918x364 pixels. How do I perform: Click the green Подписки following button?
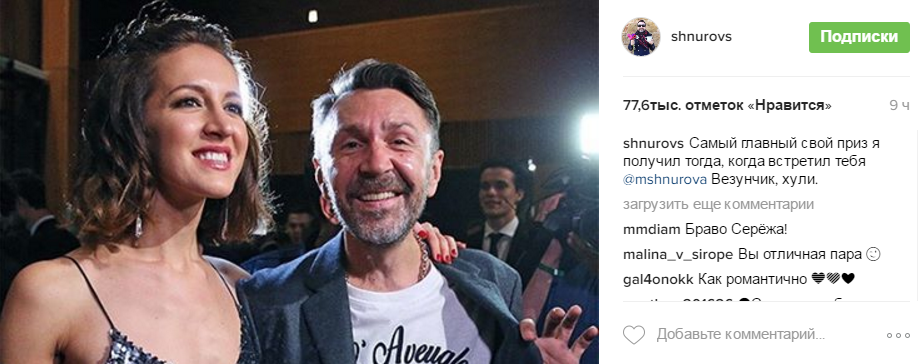pos(859,37)
